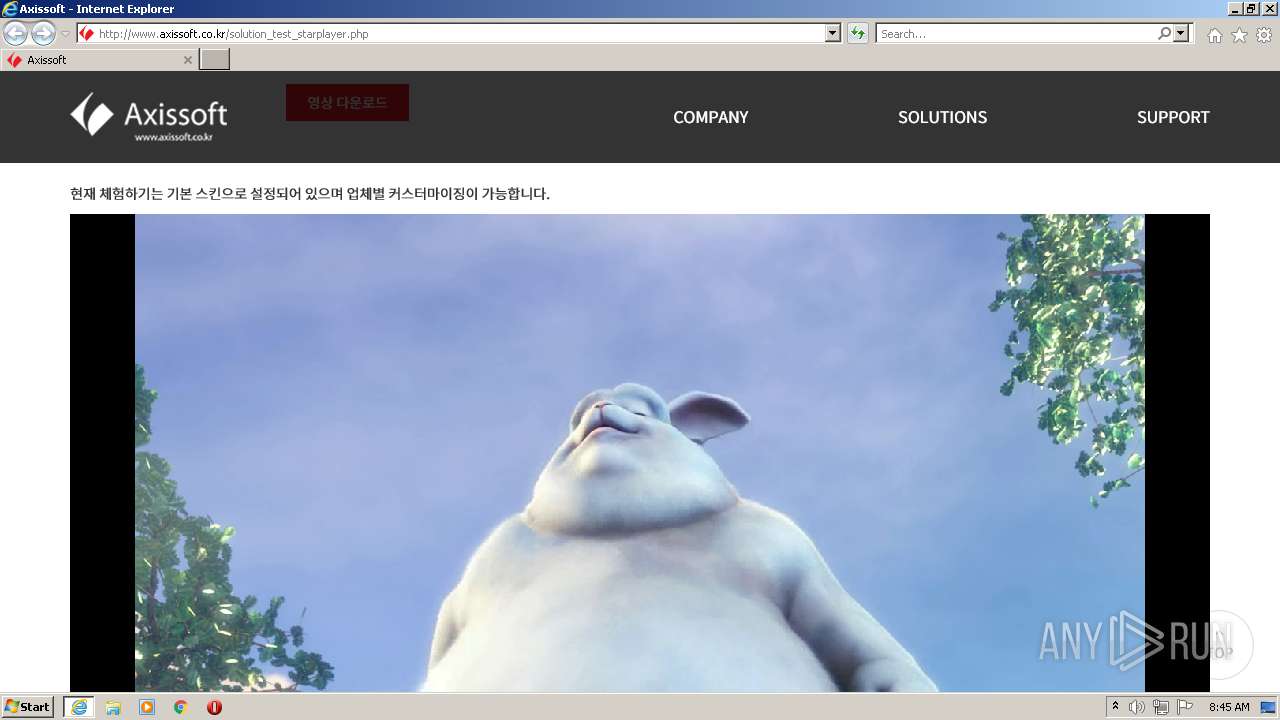Click the search magnifier icon

1164,34
